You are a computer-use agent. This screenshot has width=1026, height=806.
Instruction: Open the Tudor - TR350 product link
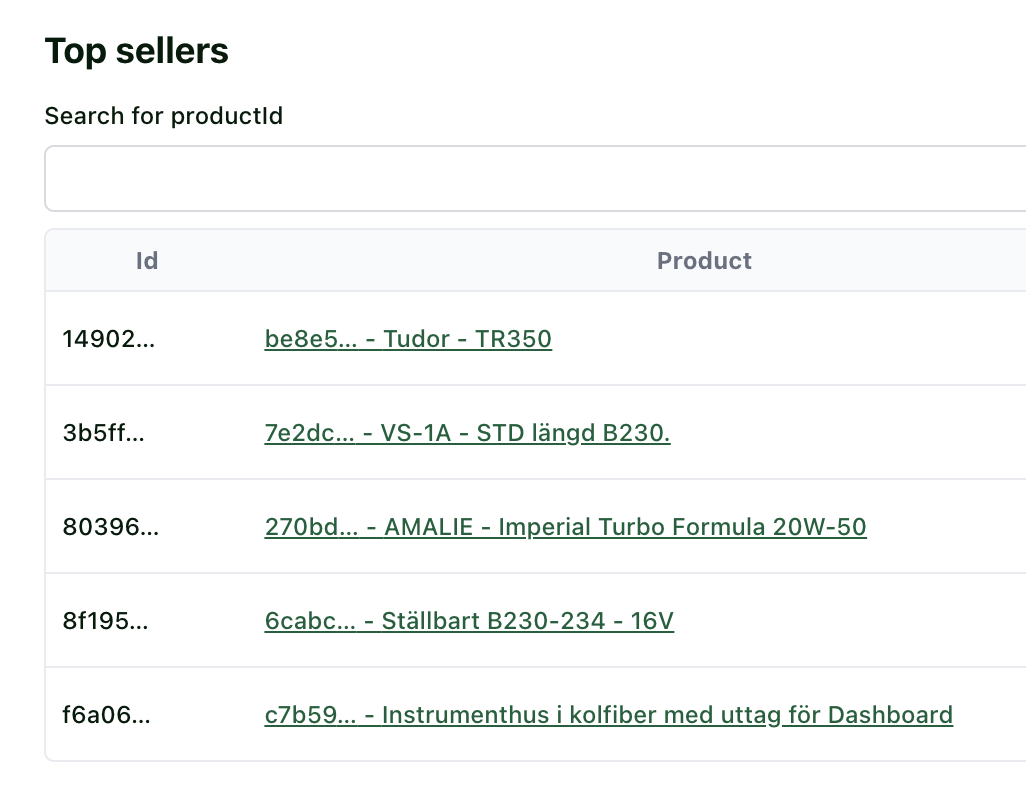[408, 339]
